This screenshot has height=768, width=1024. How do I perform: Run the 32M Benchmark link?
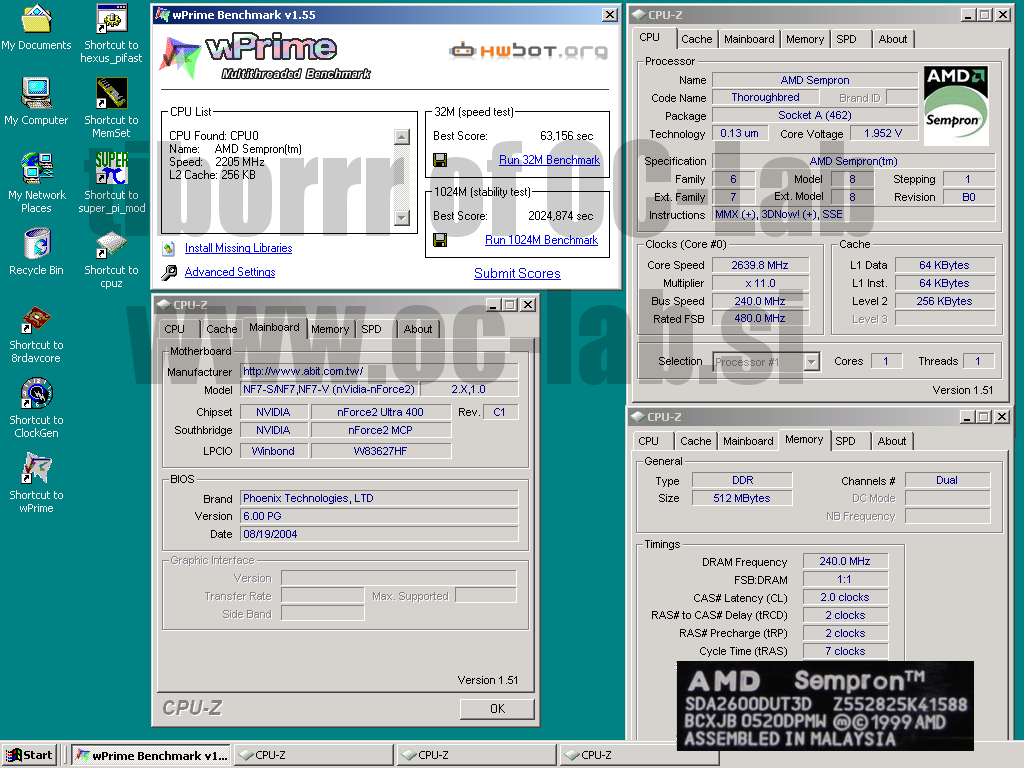(549, 160)
